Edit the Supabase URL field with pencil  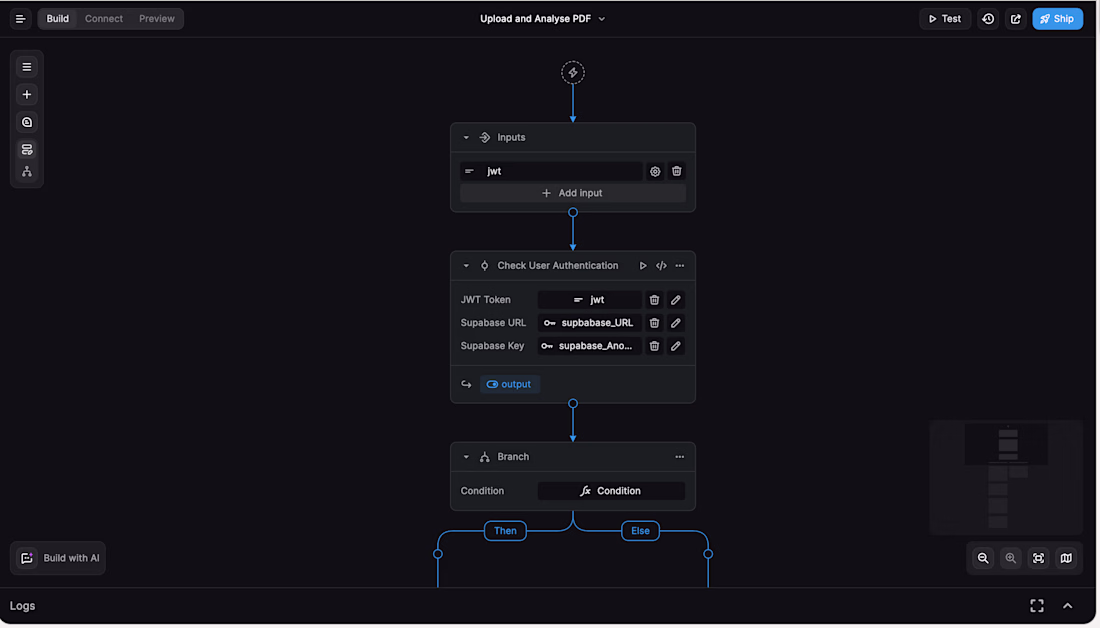click(676, 323)
